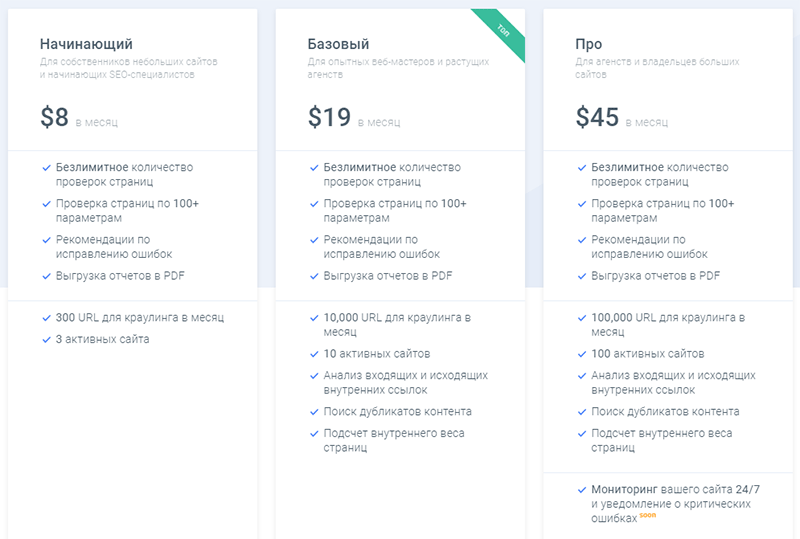Click checkmark beside '100 активных сайтов'
Screen dimensions: 800x539
(x=582, y=354)
